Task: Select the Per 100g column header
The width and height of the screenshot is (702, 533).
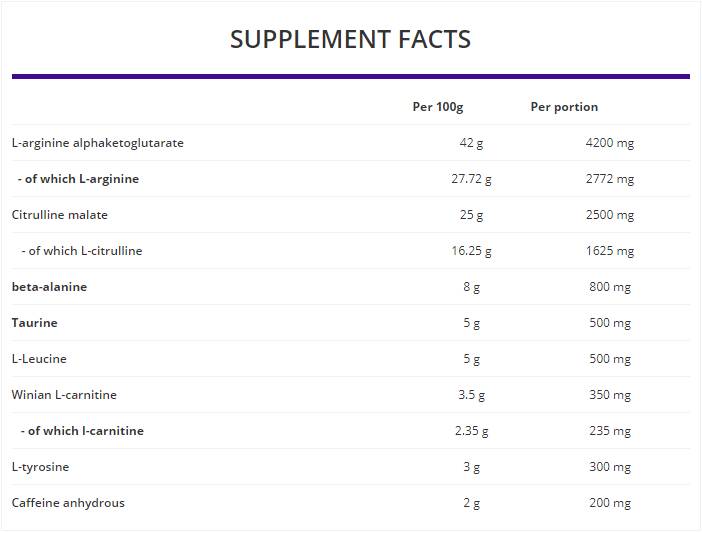Action: [438, 107]
